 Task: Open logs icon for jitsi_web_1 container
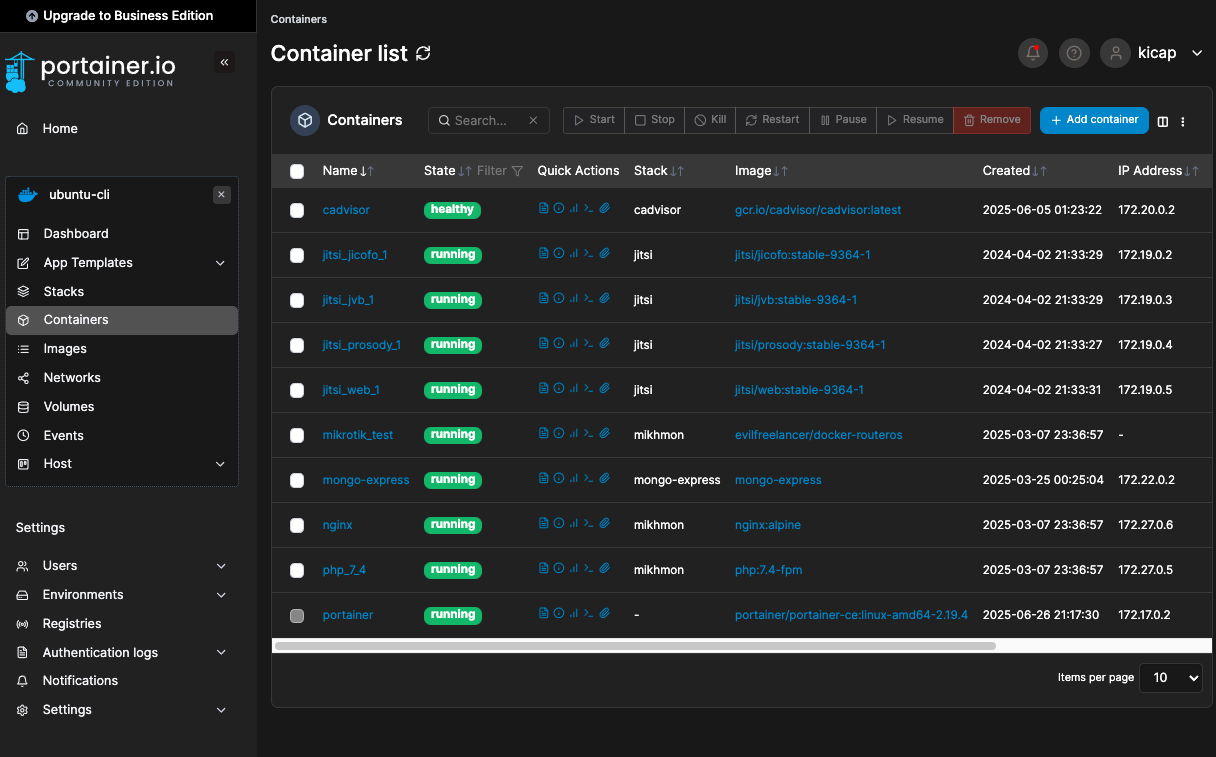543,389
